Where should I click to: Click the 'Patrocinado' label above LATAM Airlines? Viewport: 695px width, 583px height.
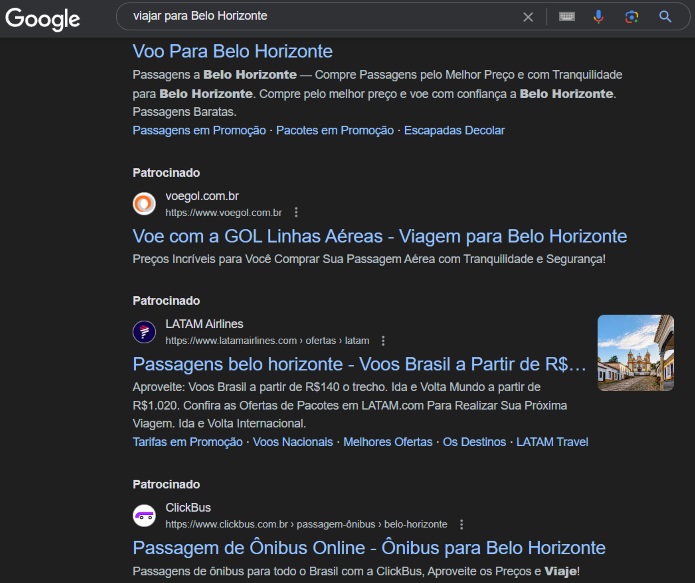[166, 301]
